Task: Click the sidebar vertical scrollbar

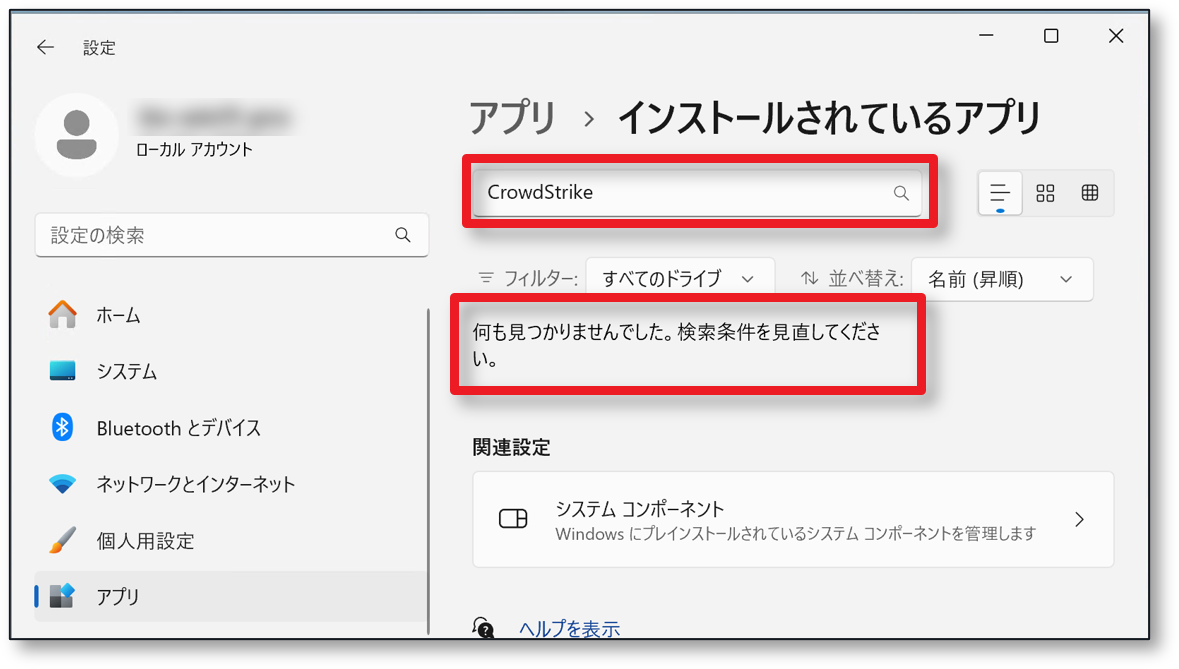Action: [429, 472]
